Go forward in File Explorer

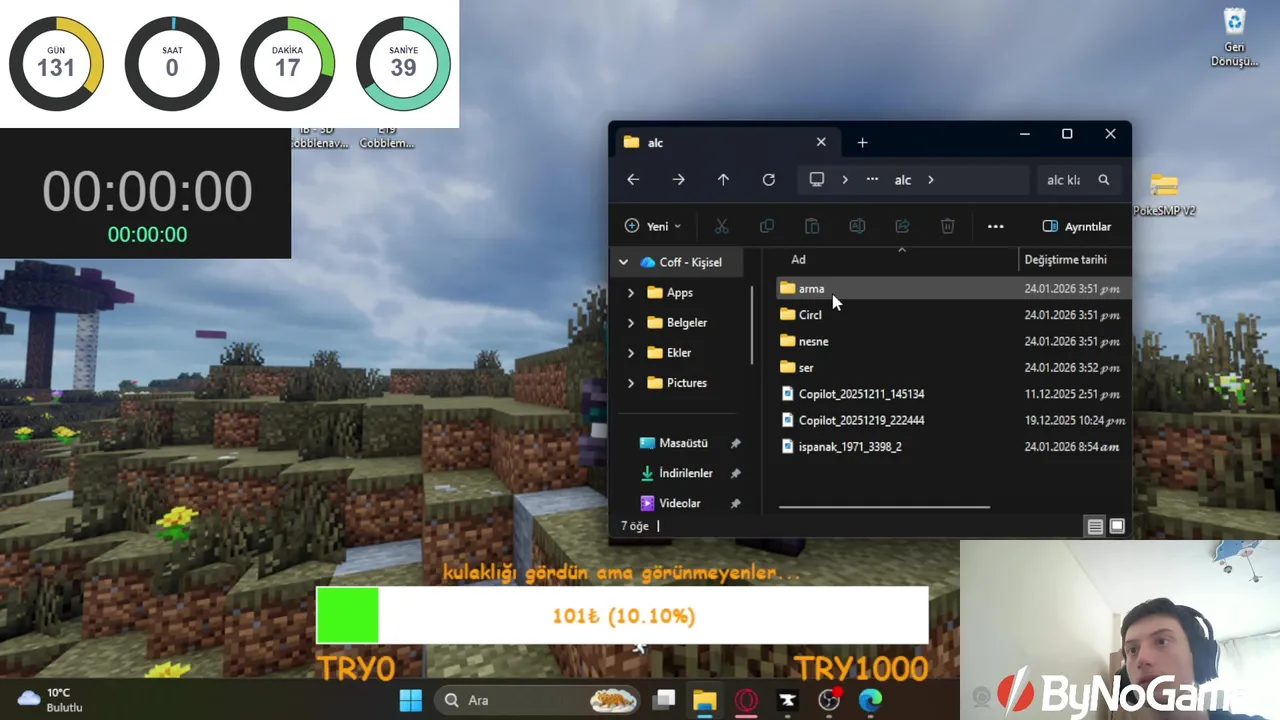tap(678, 180)
